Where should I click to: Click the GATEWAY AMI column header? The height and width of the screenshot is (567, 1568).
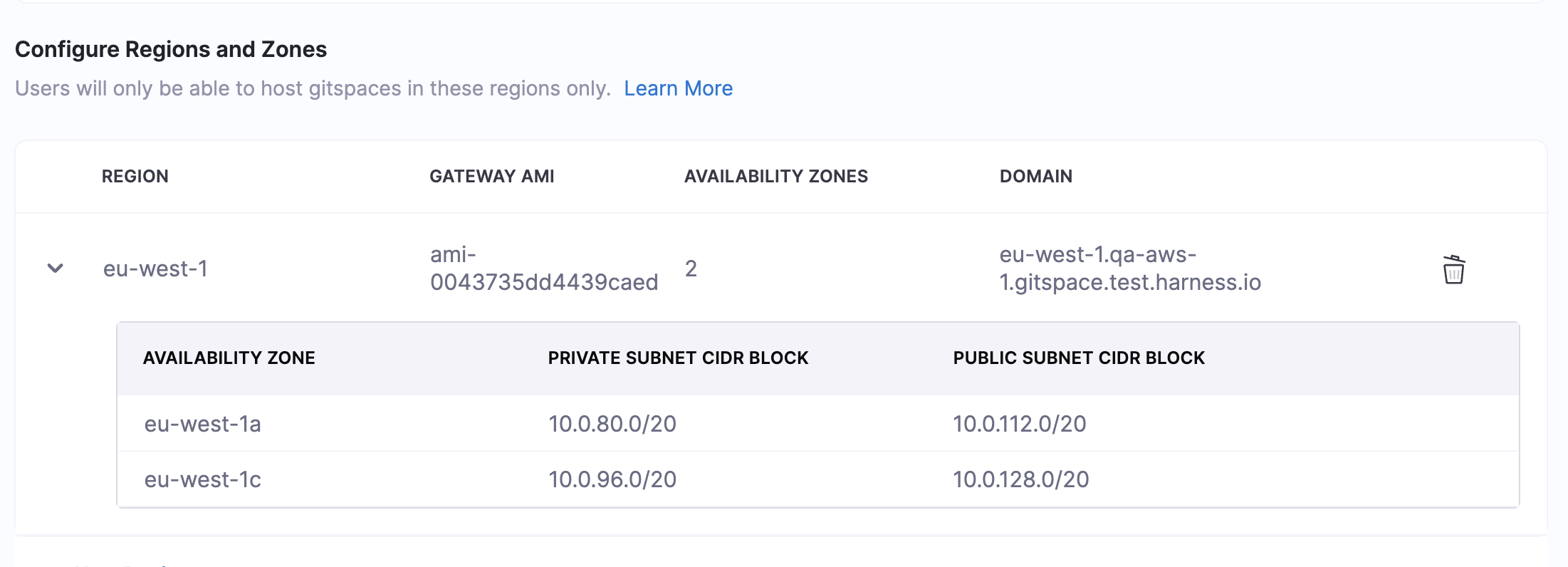pos(491,177)
